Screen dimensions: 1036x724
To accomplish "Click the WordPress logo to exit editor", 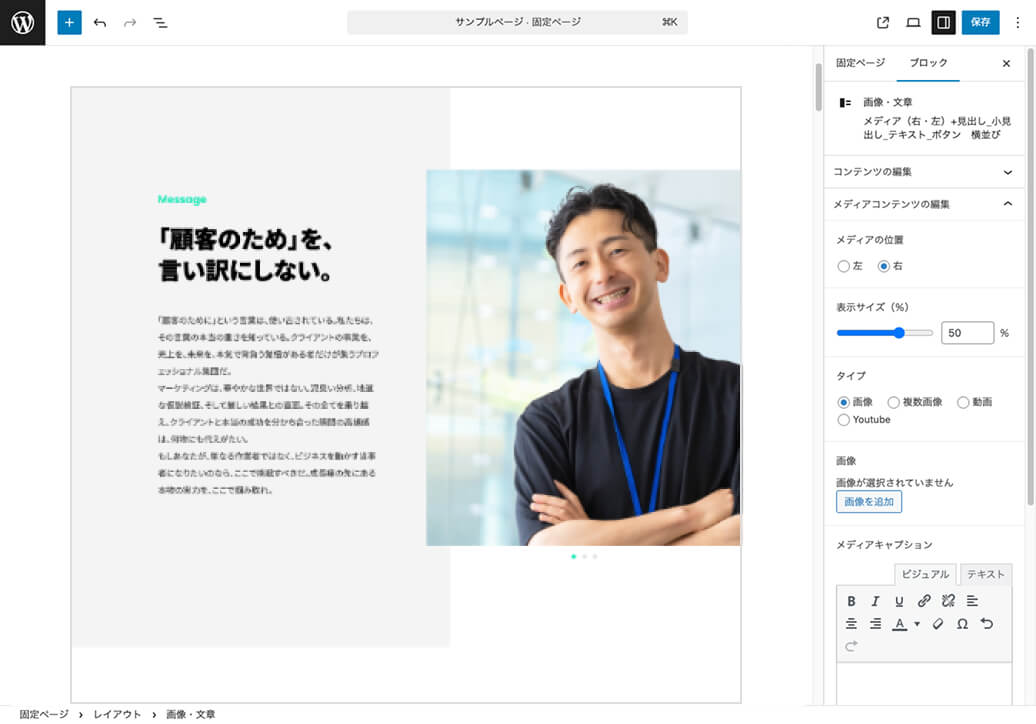I will 22,22.
